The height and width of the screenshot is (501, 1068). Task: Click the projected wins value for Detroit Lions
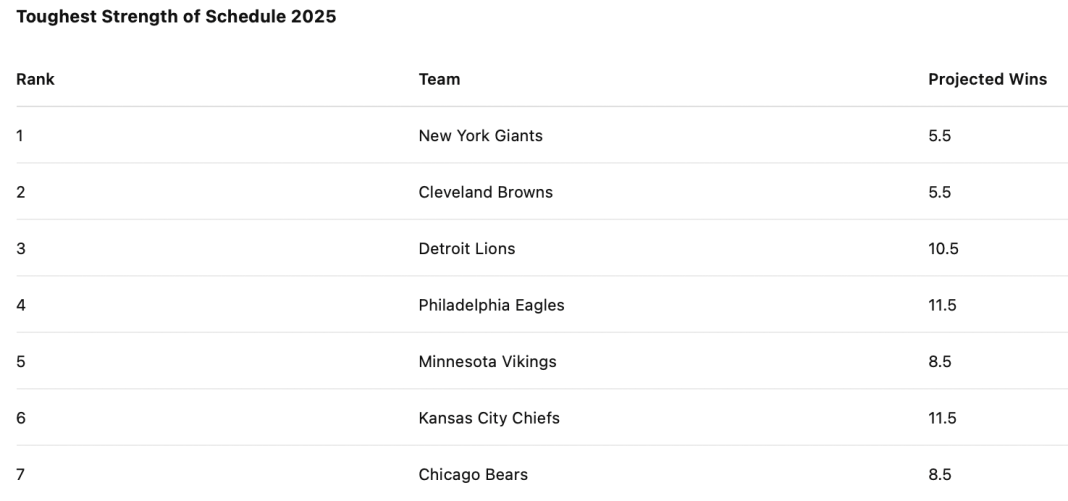(x=943, y=248)
